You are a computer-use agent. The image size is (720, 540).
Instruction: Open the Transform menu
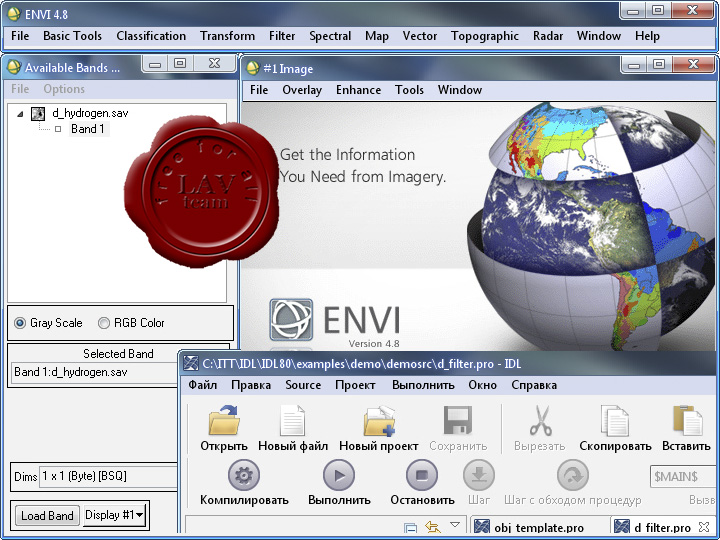[227, 36]
